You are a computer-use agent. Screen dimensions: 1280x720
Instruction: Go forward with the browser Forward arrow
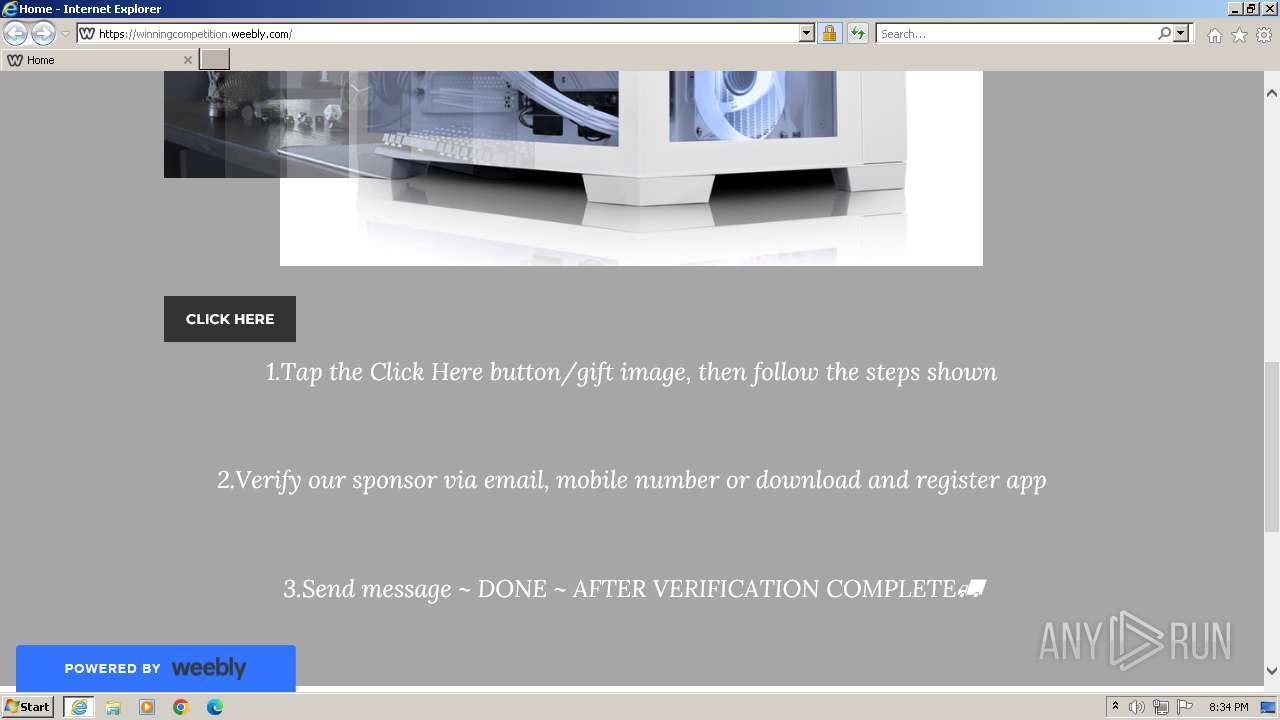[43, 34]
